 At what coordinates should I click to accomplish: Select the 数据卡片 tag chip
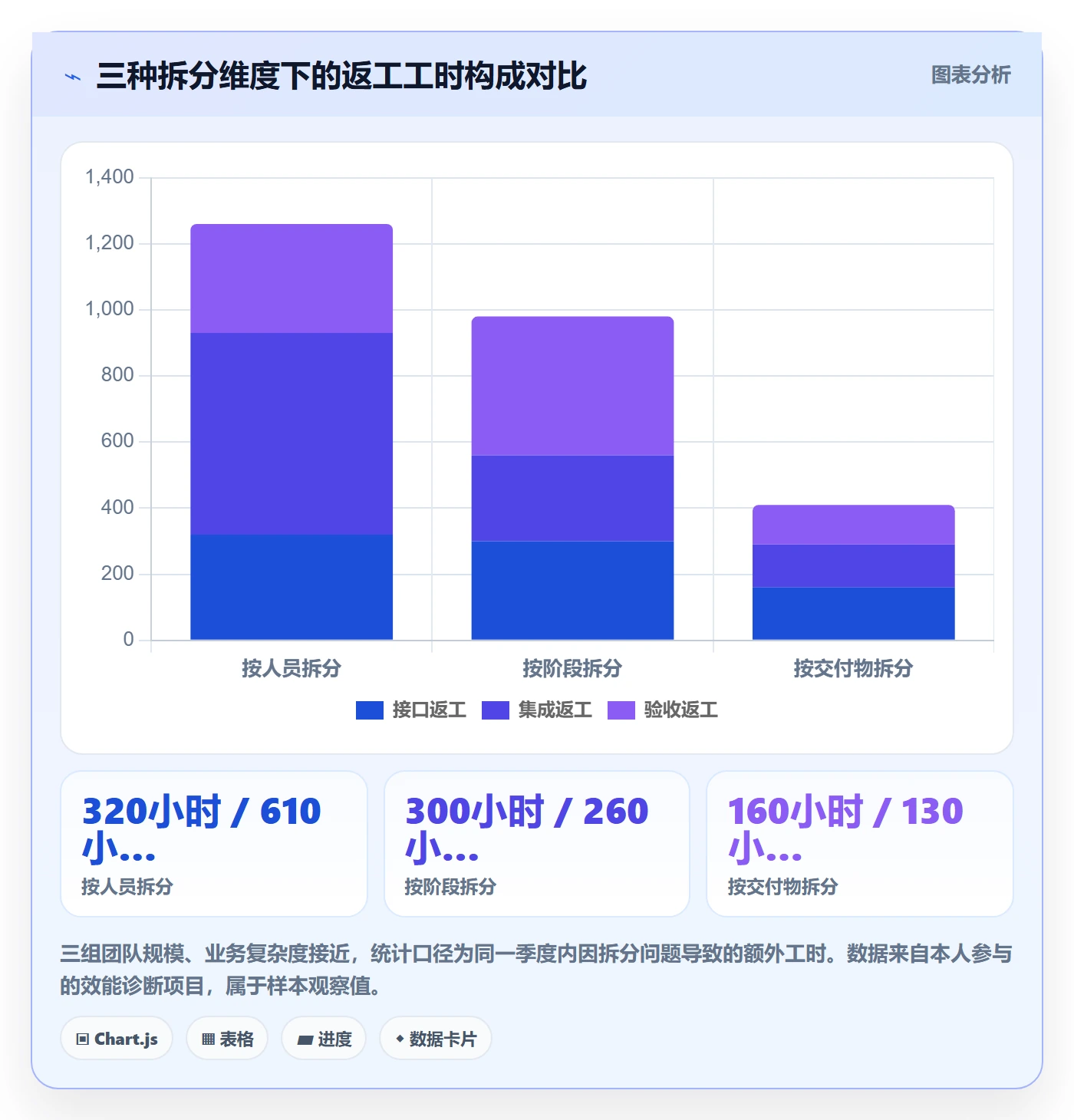(x=435, y=1039)
